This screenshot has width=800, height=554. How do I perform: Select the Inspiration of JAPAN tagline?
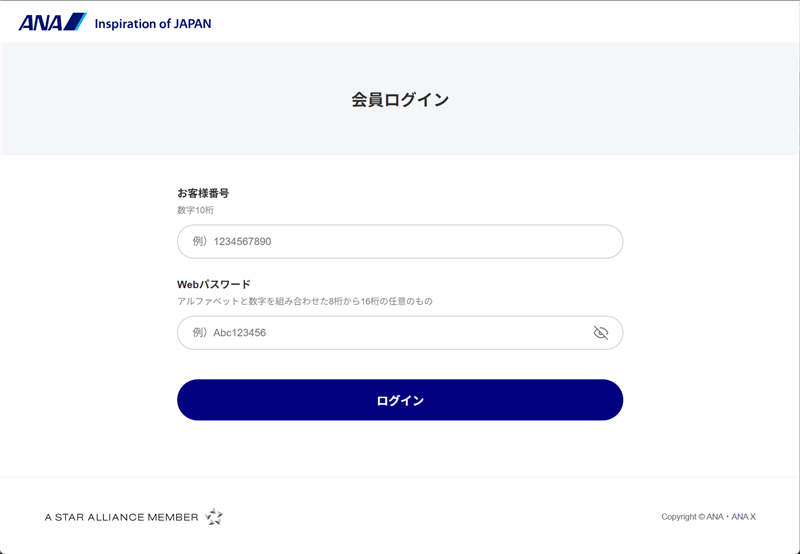pyautogui.click(x=153, y=24)
